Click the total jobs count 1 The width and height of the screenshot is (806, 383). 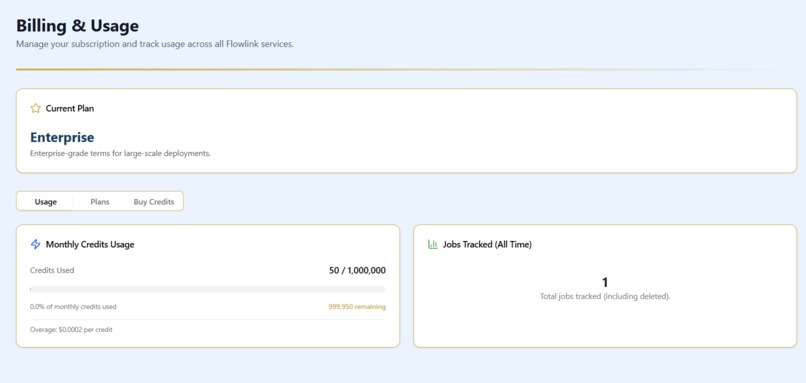(x=605, y=282)
